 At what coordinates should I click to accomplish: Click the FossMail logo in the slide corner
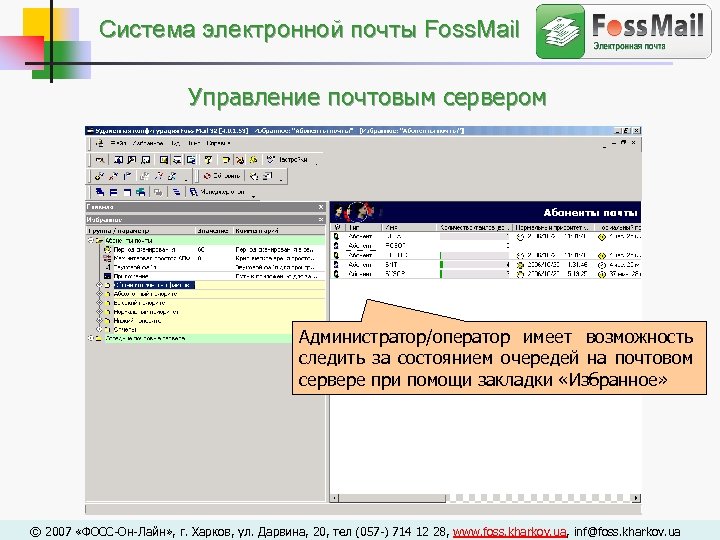623,31
